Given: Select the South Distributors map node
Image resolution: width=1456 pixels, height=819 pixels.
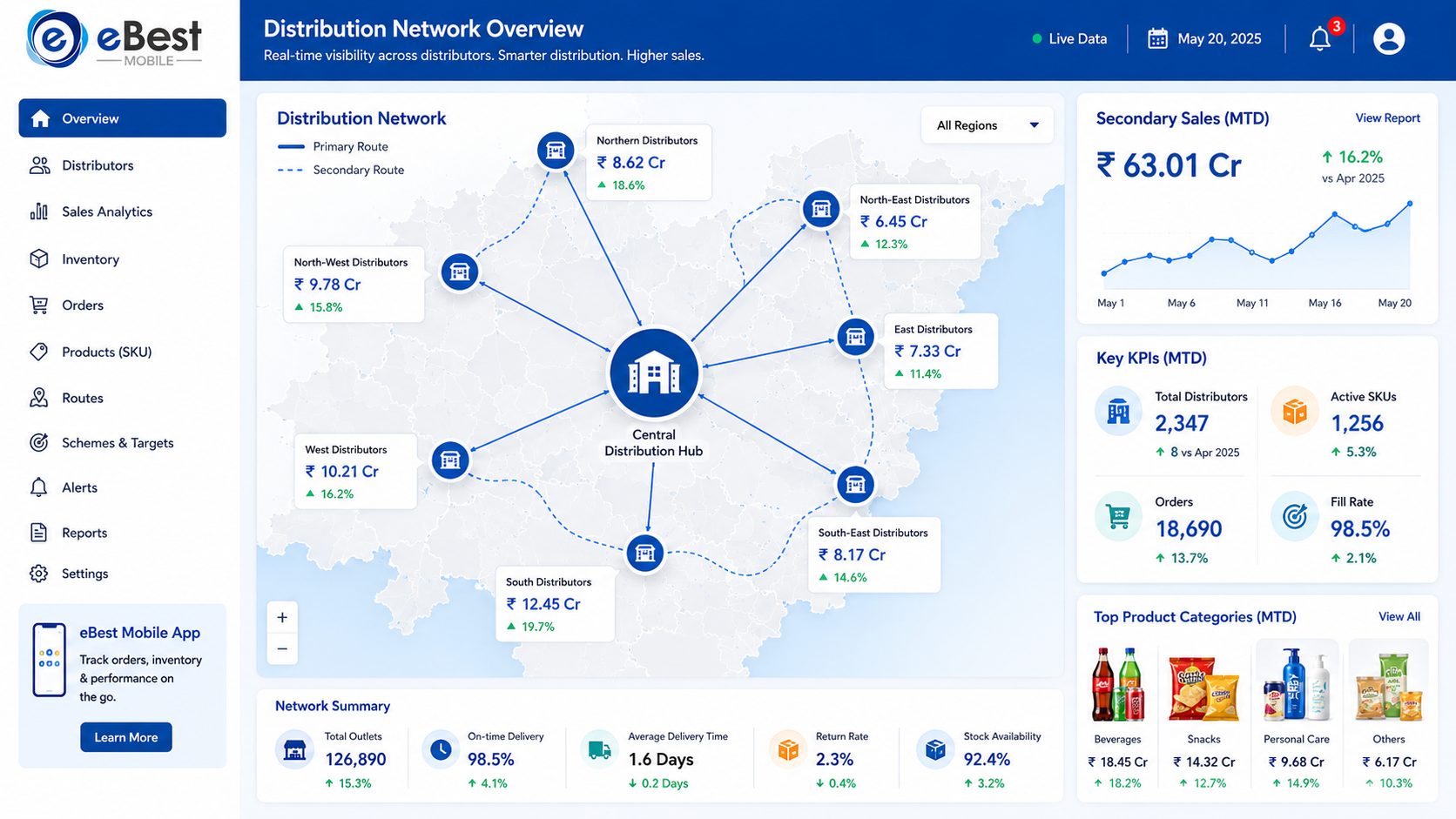Looking at the screenshot, I should click(645, 553).
